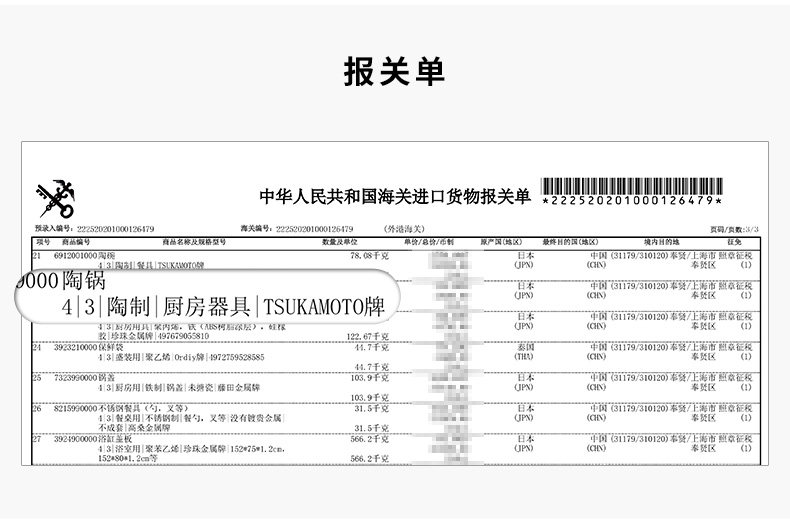Click item 26 code 8215990000 不锈钢餐具
Screen dimensions: 790x527
(x=121, y=409)
